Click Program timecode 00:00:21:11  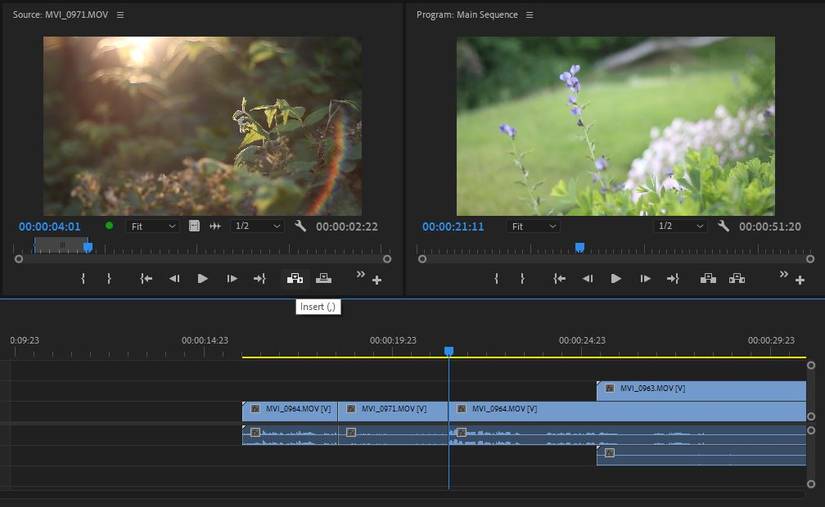point(452,227)
